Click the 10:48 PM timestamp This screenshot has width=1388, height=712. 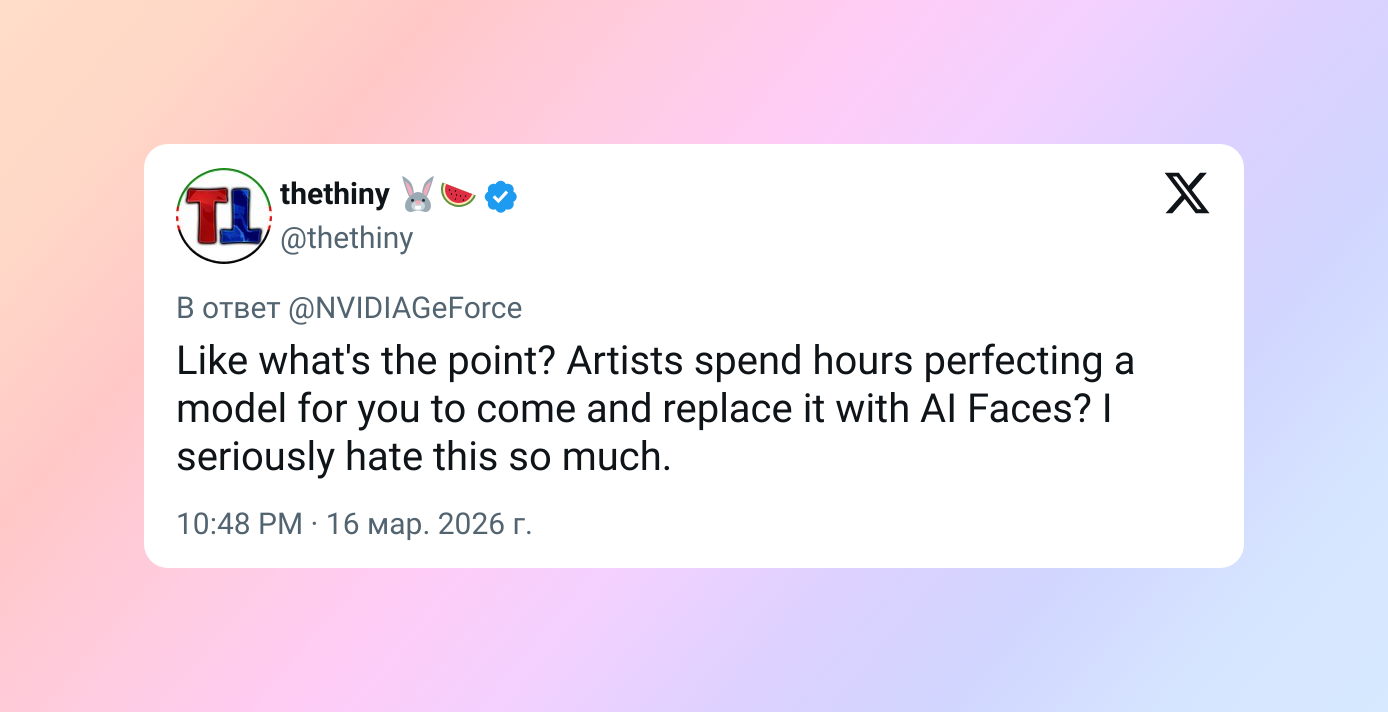point(240,523)
